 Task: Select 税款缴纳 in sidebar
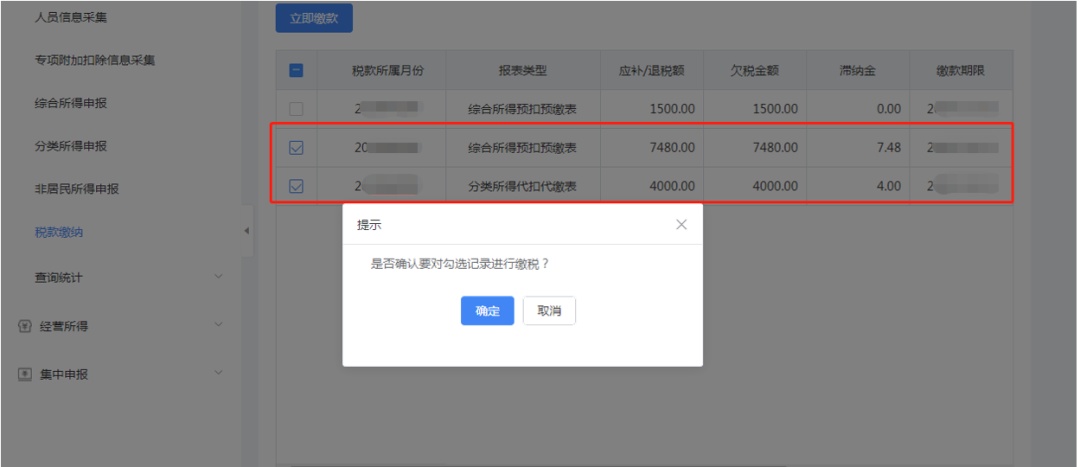pos(59,233)
